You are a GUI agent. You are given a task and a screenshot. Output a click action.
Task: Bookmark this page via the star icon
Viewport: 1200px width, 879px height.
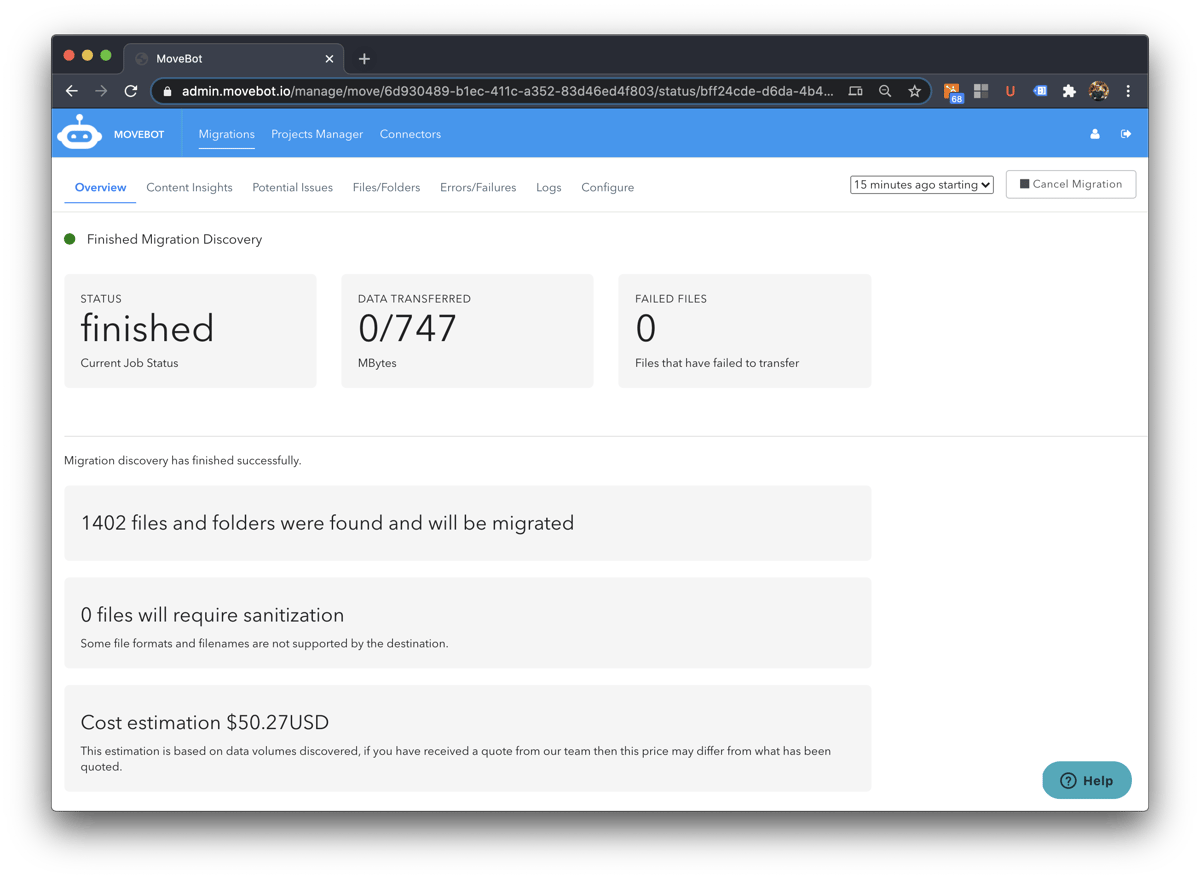[914, 90]
